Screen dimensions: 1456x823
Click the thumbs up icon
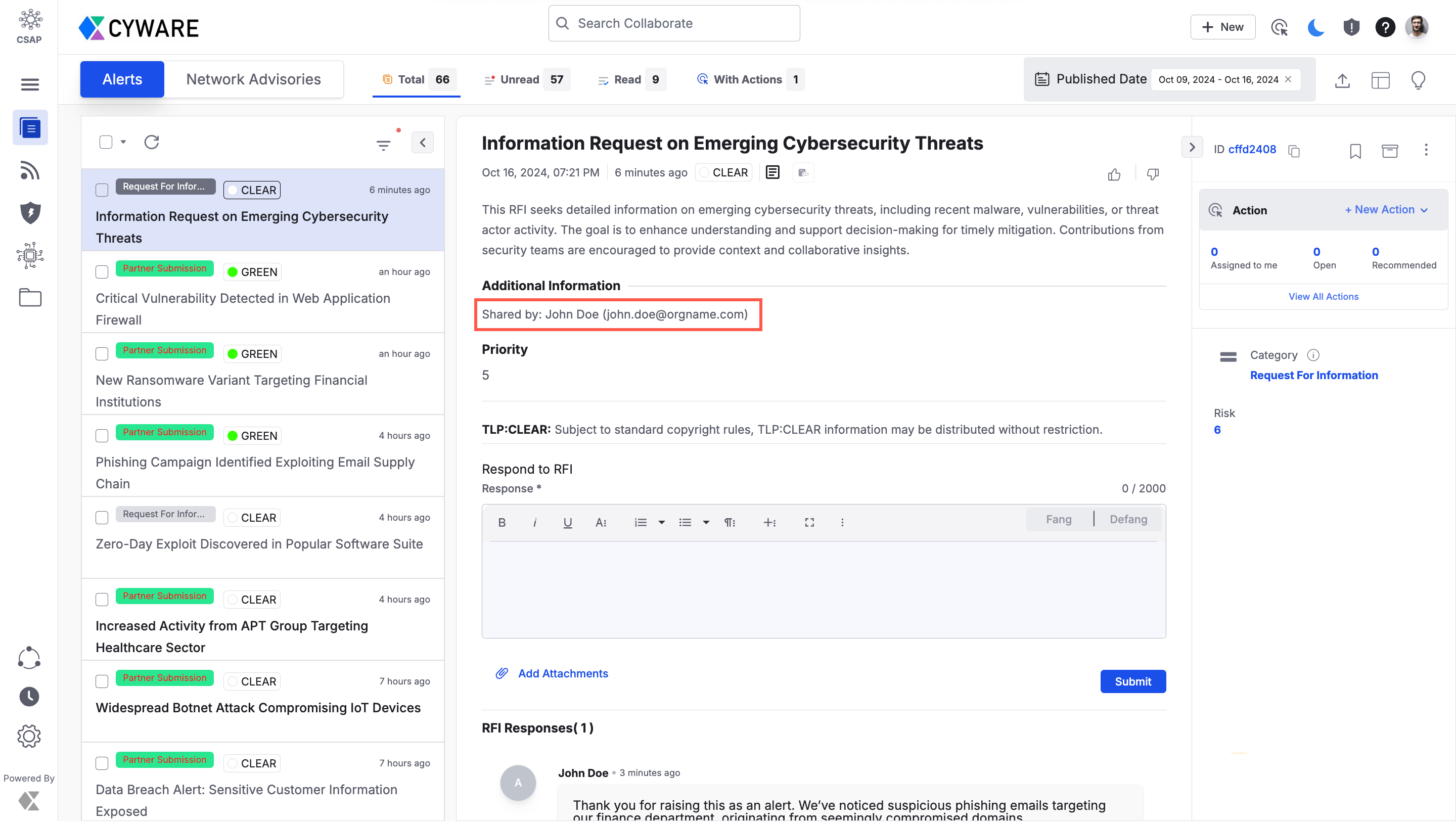1114,175
